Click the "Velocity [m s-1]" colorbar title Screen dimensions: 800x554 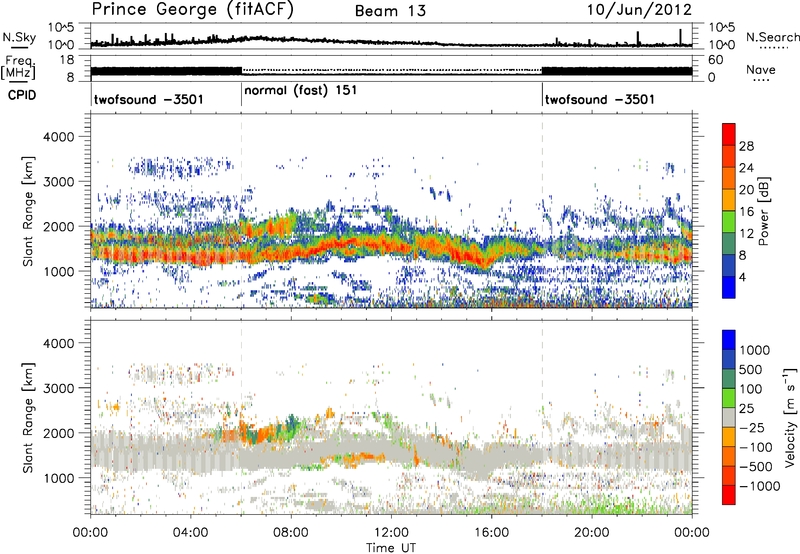[790, 417]
